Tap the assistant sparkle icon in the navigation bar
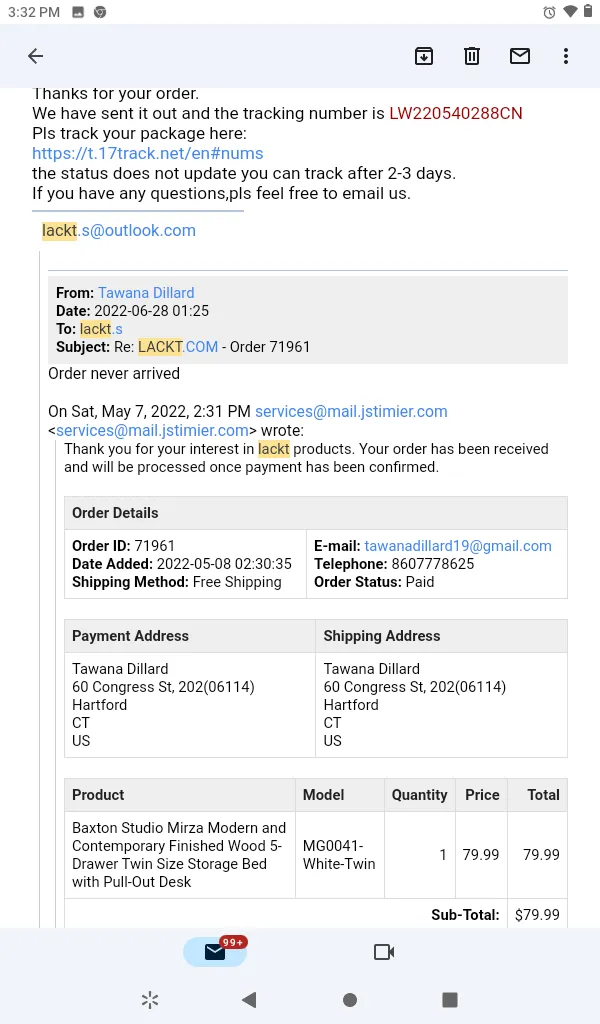The image size is (600, 1024). click(150, 1000)
